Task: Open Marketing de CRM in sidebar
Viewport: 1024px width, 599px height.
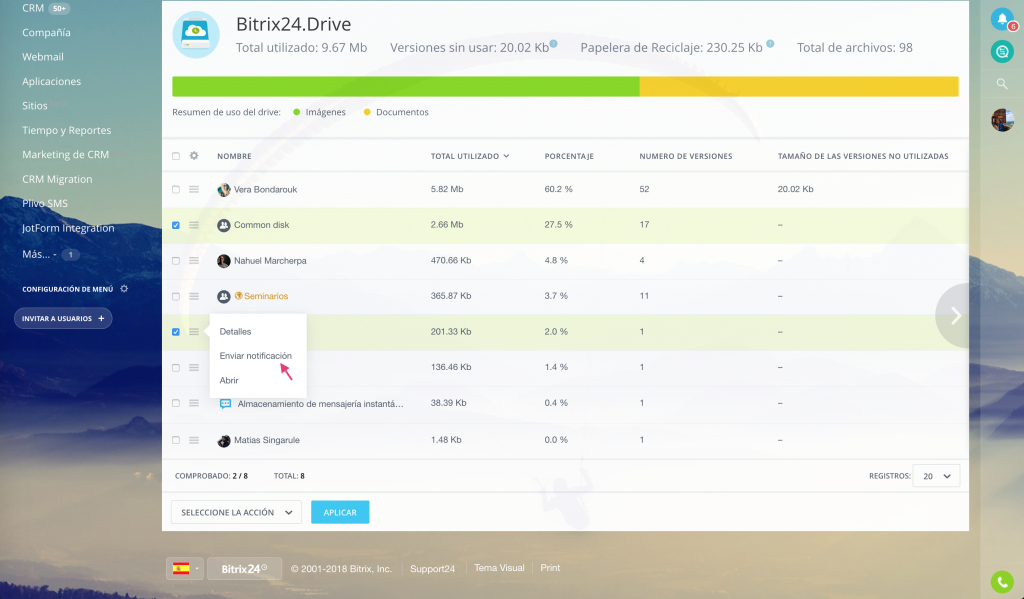Action: tap(65, 155)
